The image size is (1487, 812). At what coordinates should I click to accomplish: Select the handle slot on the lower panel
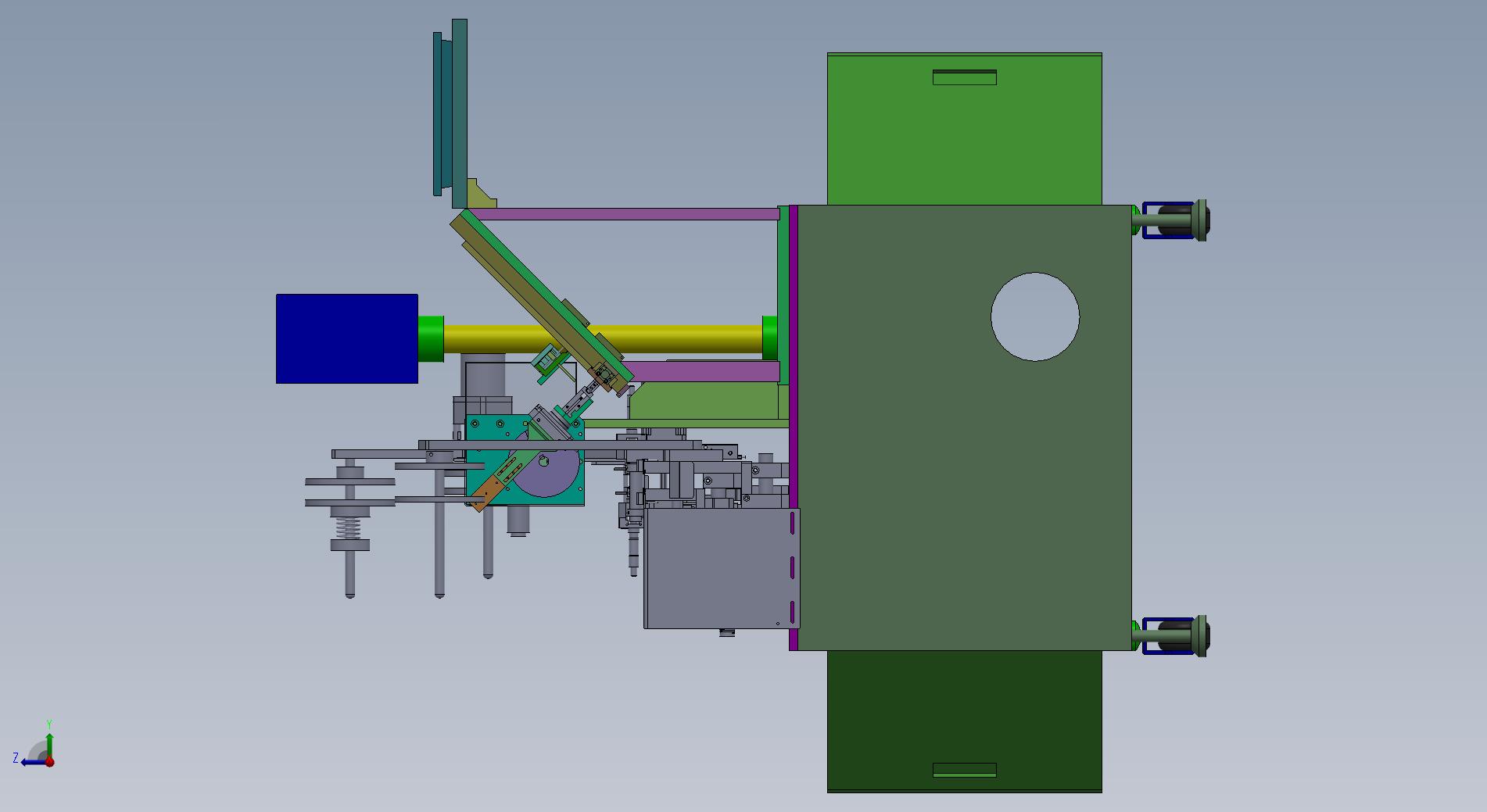[964, 770]
